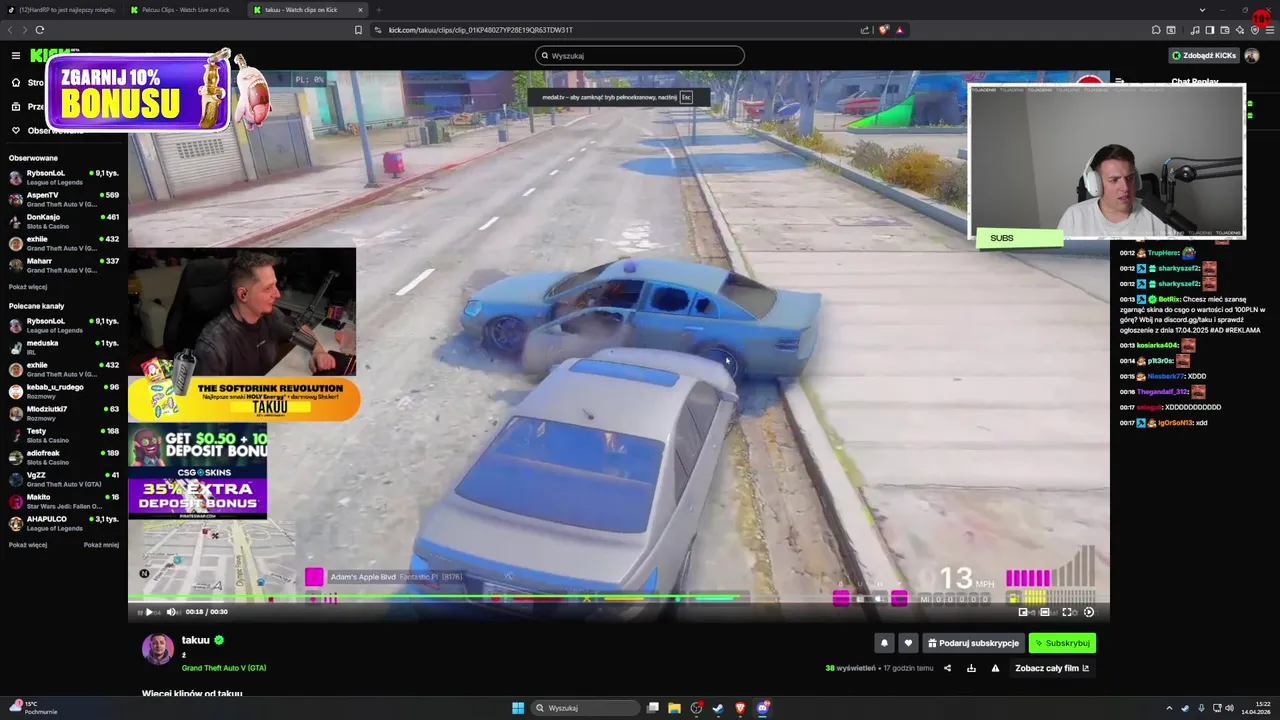Open Grand Theft Auto V (GTA) category link
This screenshot has height=720, width=1280.
224,668
